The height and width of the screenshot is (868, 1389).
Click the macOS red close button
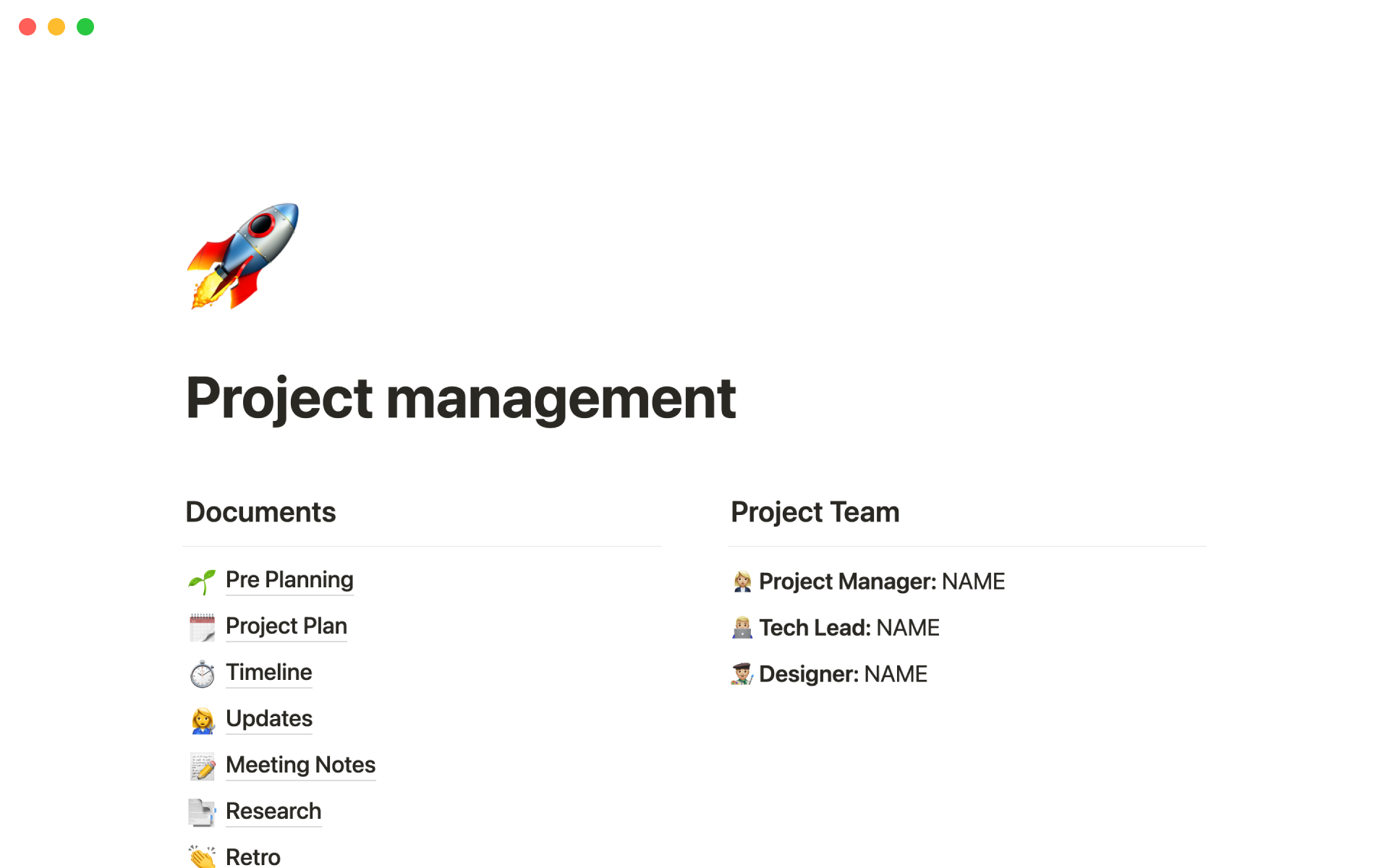(x=27, y=26)
